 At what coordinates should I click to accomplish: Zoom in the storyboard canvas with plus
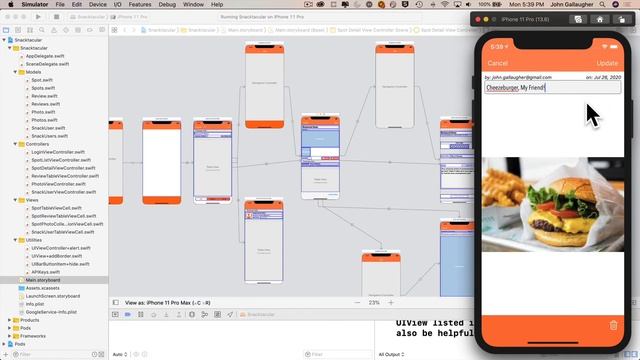tap(391, 302)
